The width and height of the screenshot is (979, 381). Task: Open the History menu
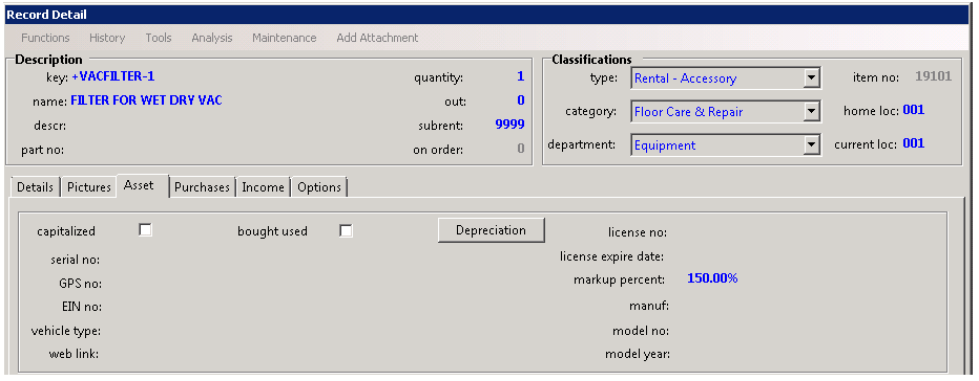107,37
